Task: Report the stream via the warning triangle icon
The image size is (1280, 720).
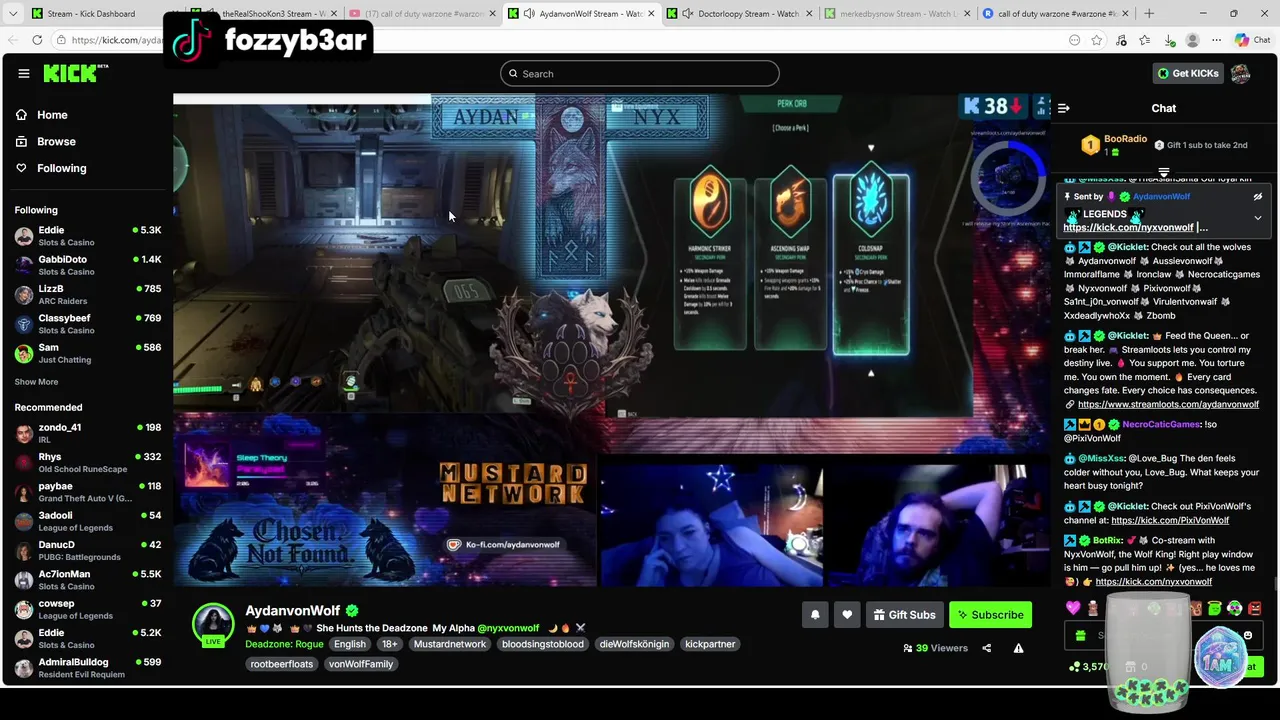Action: pyautogui.click(x=1018, y=648)
